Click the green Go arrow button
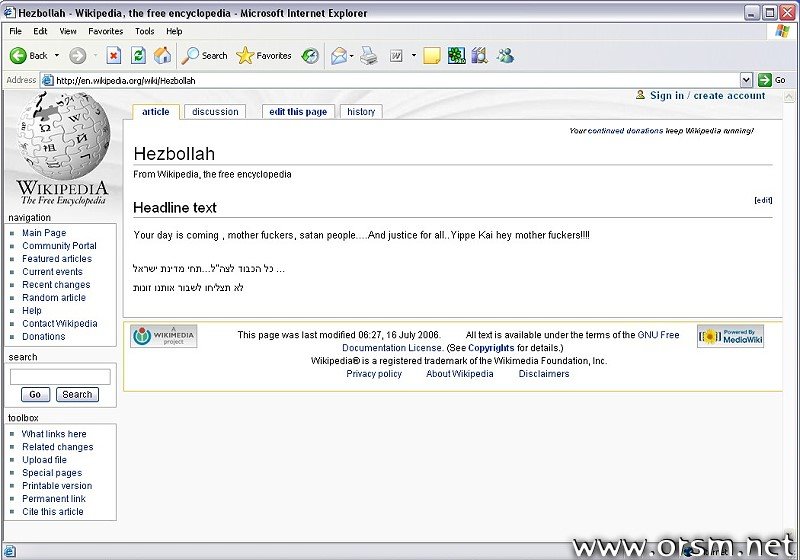 click(x=765, y=80)
